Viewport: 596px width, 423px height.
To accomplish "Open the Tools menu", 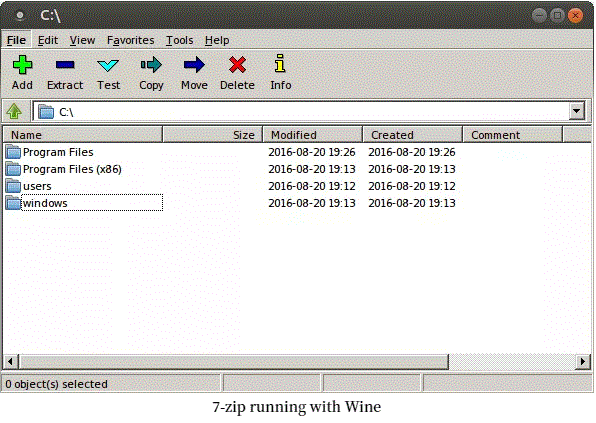I will [179, 40].
